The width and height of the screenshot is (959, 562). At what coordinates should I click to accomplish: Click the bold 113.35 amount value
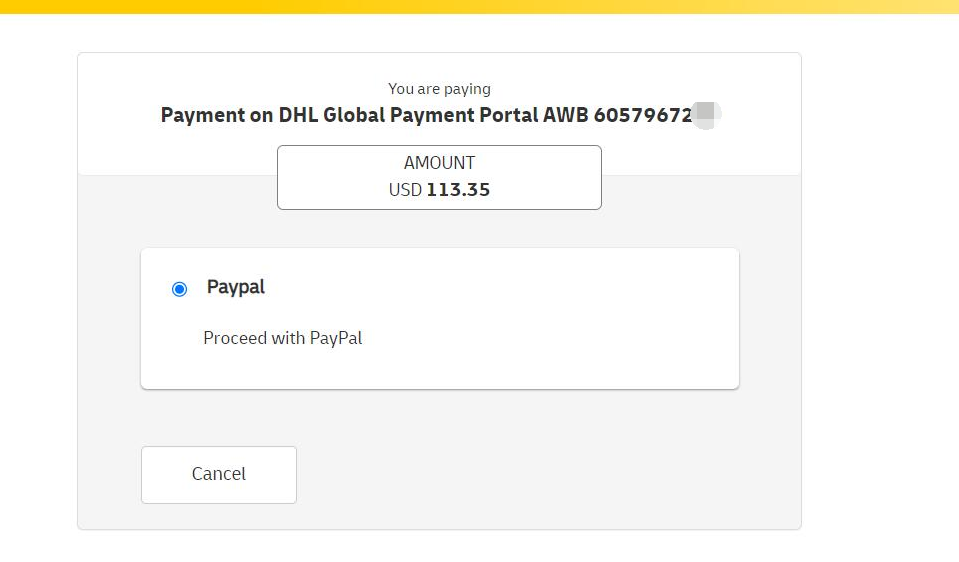(458, 190)
